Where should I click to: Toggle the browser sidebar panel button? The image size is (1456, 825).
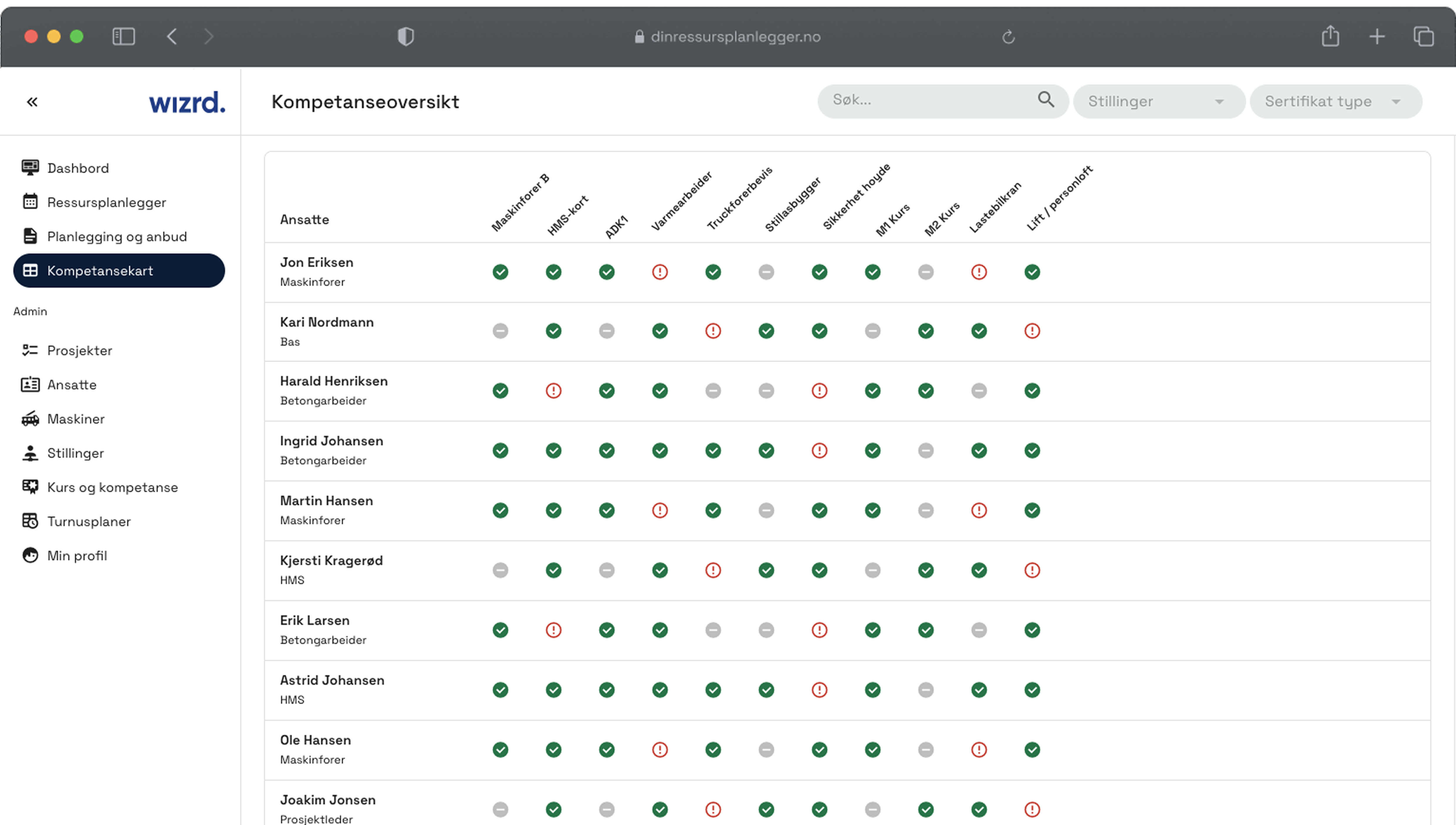coord(124,37)
